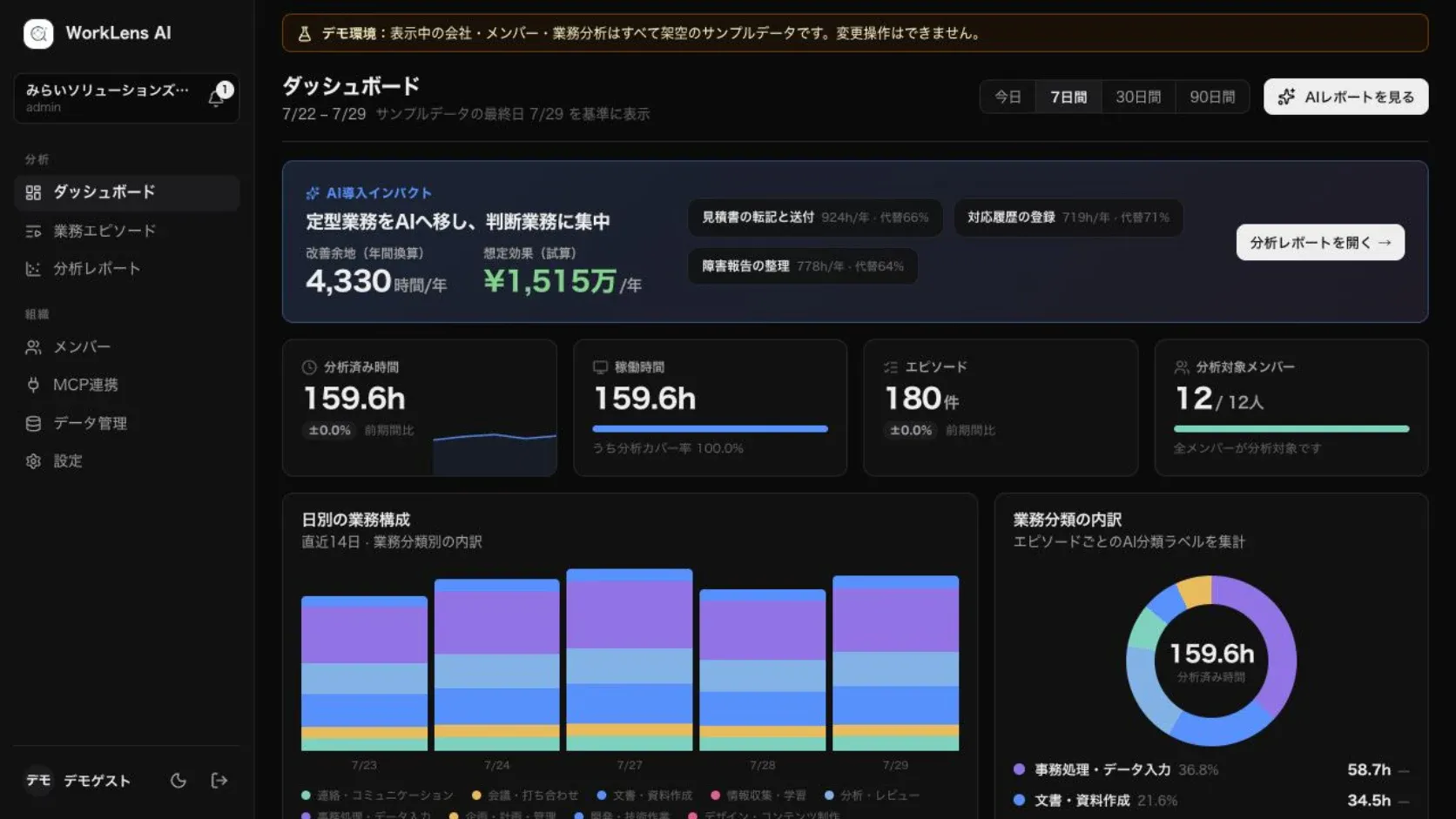1456x819 pixels.
Task: Click the flask icon in the demo banner
Action: point(305,34)
